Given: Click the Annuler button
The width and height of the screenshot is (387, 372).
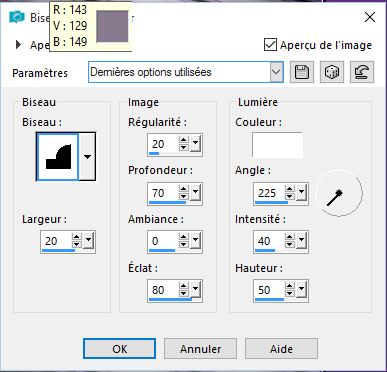Looking at the screenshot, I should pyautogui.click(x=200, y=349).
